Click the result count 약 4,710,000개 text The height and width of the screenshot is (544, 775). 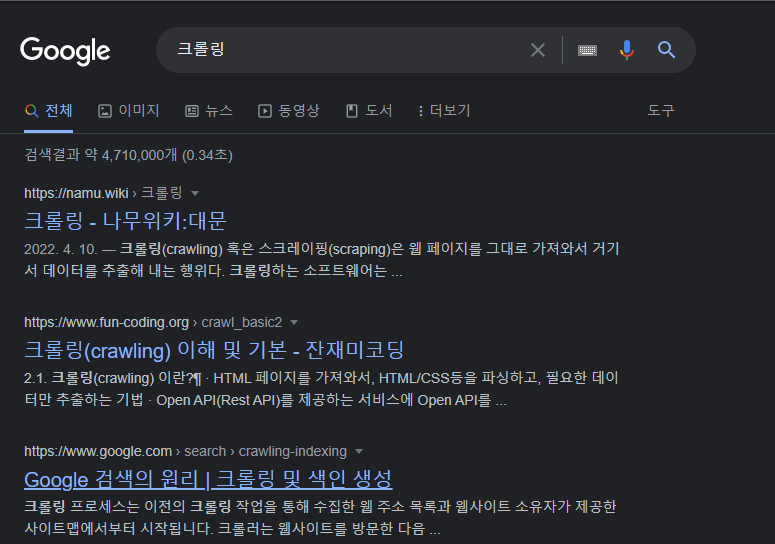tap(130, 155)
